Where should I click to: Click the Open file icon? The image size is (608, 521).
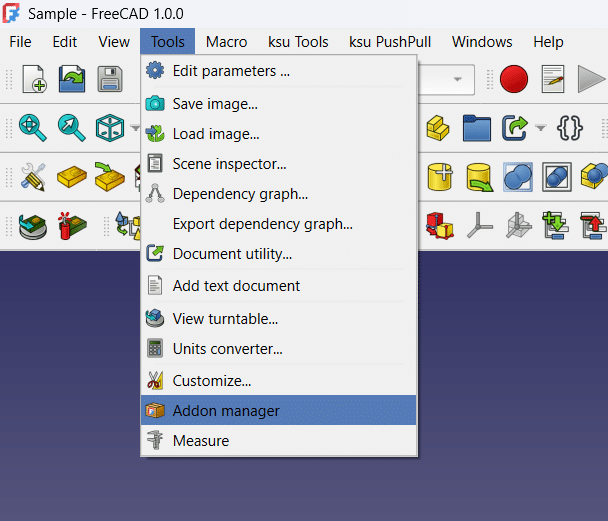pos(72,79)
